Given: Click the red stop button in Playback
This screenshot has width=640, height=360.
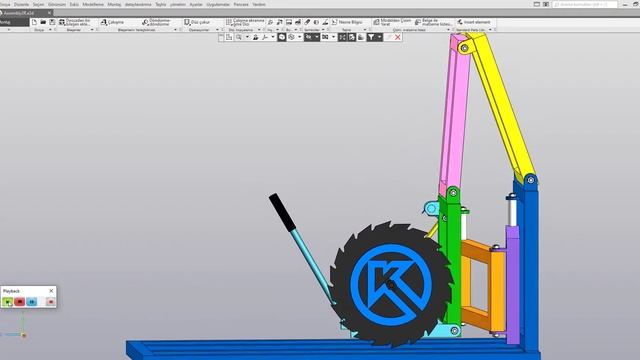Looking at the screenshot, I should (20, 302).
